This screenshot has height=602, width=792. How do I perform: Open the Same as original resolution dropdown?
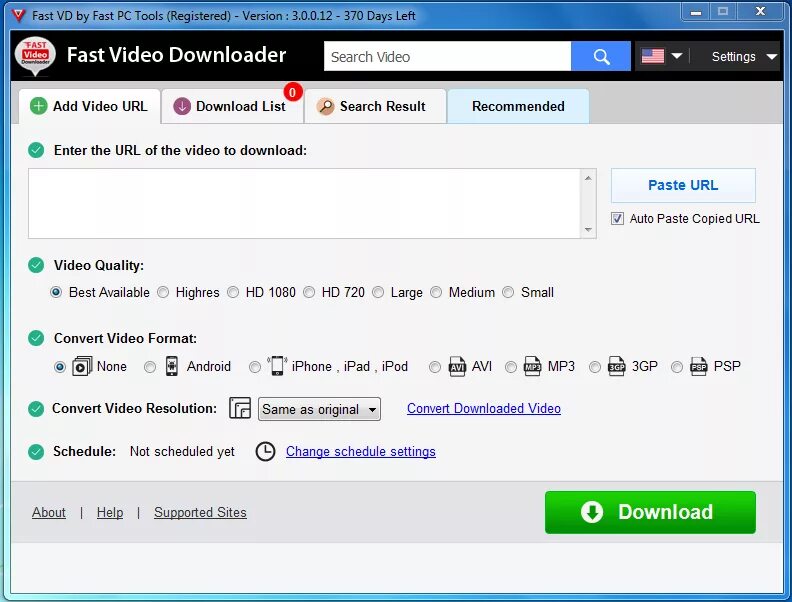click(319, 409)
